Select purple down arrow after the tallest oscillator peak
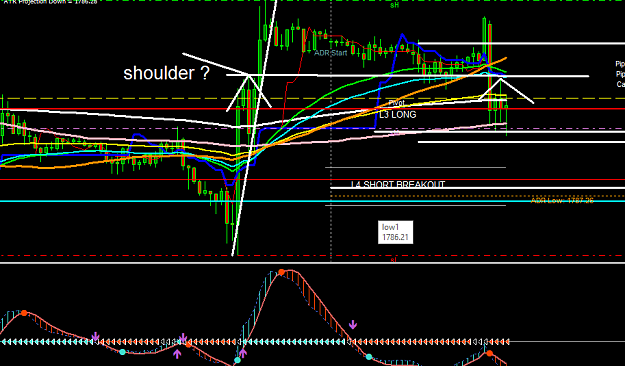This screenshot has height=366, width=625. click(x=353, y=325)
